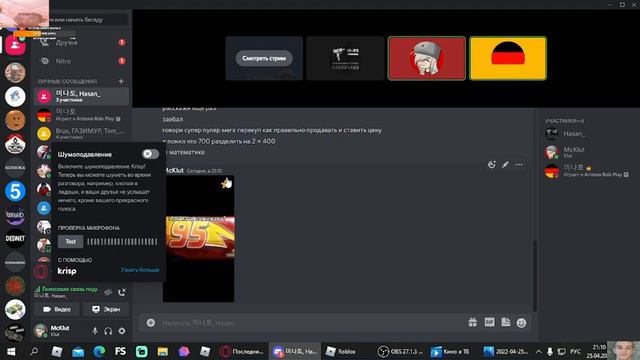Click the find or start conversation search box

tap(81, 20)
